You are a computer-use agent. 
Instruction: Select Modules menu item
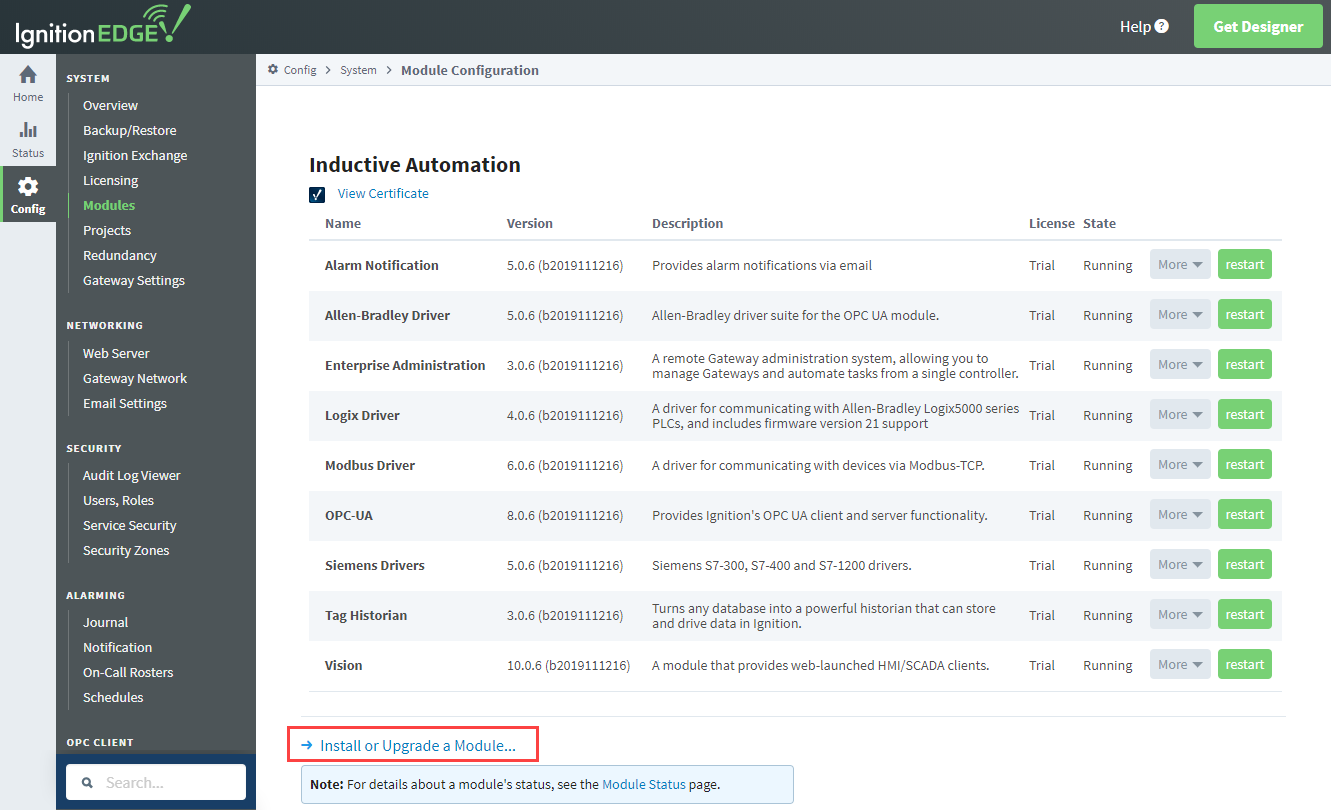tap(109, 206)
